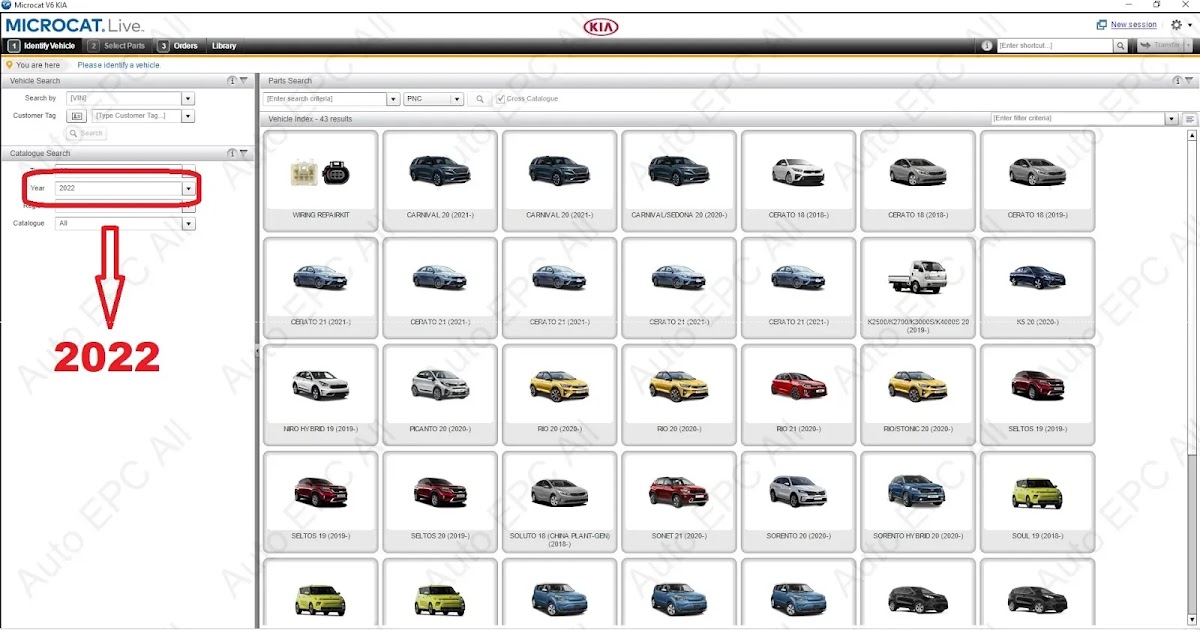Select the K2500/K2700 truck thumbnail

[x=918, y=288]
